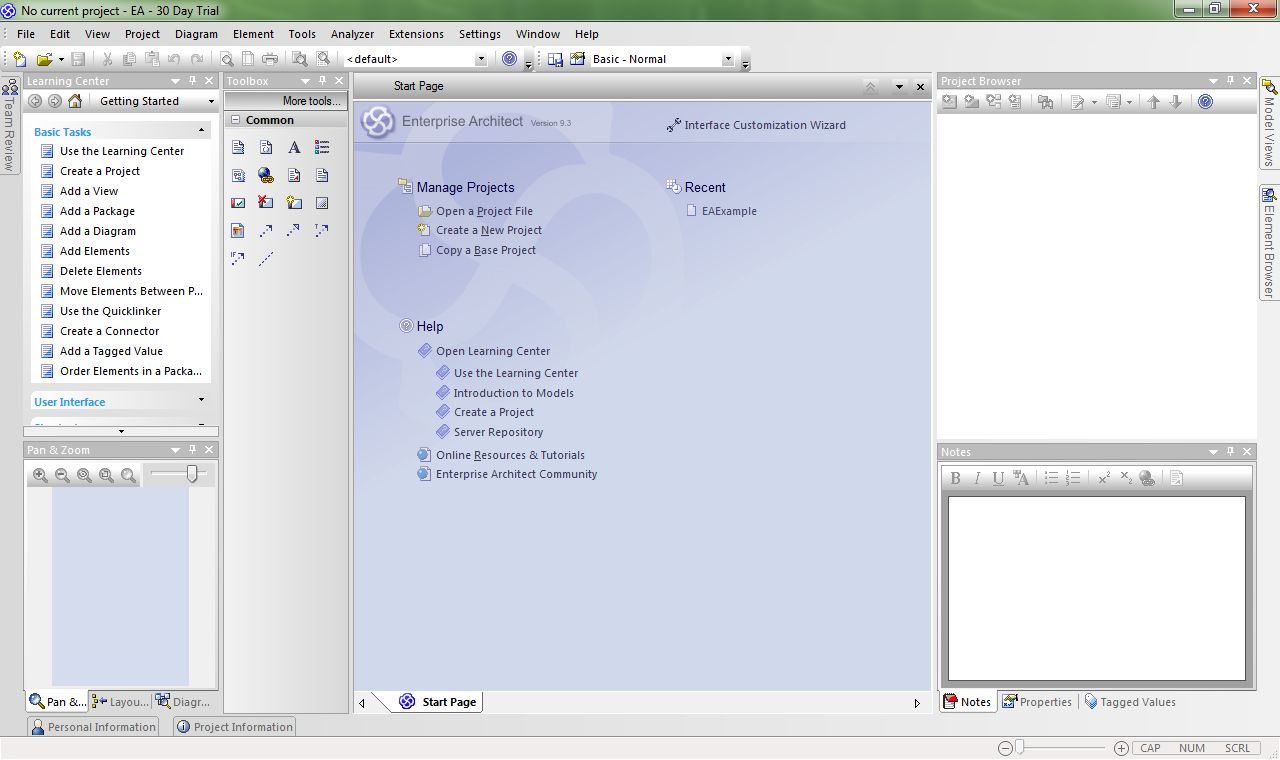Open the Start Page tab list dropdown arrow
This screenshot has width=1280, height=760.
click(899, 87)
